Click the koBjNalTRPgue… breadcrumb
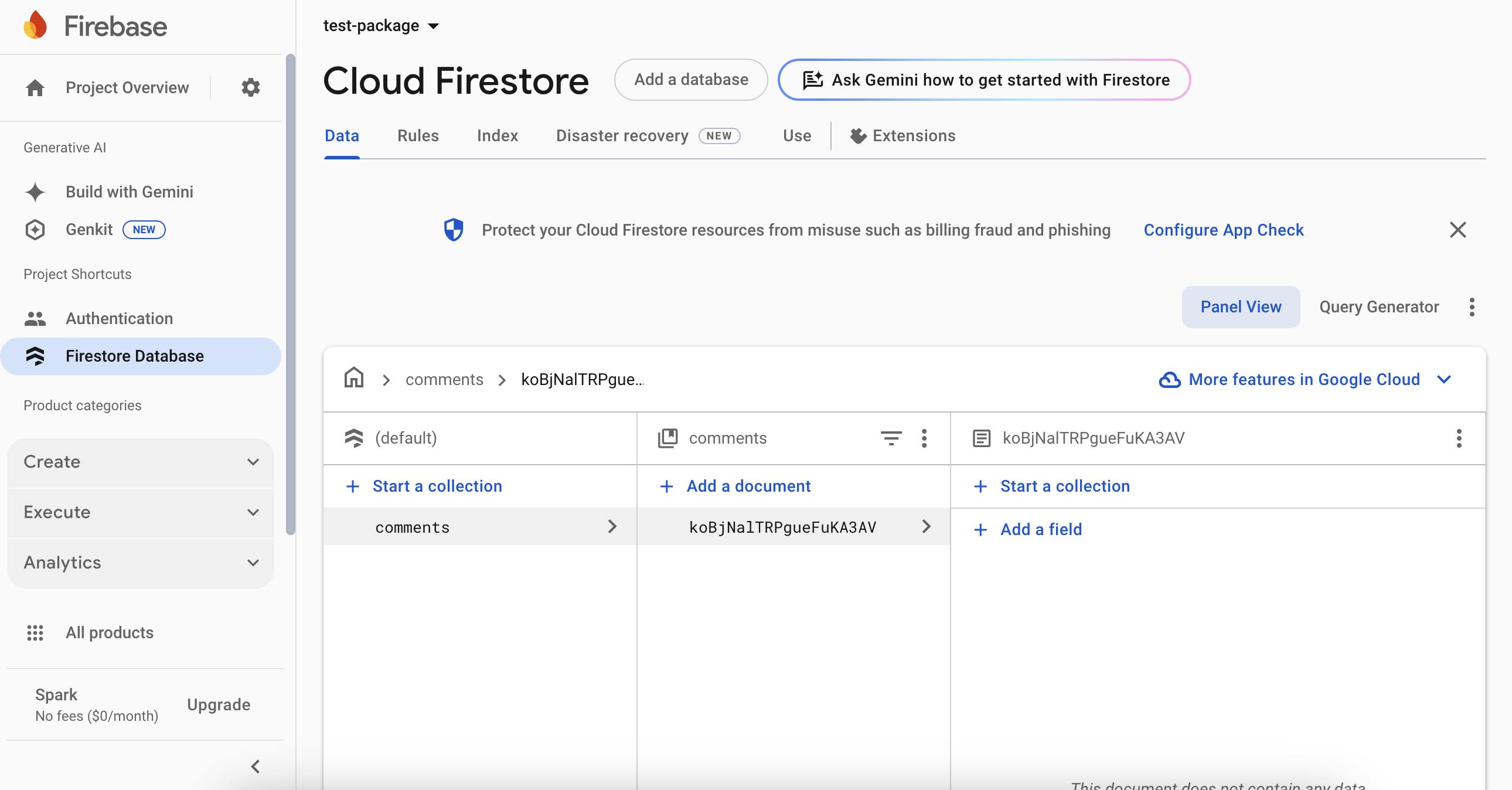The height and width of the screenshot is (790, 1512). click(x=583, y=380)
